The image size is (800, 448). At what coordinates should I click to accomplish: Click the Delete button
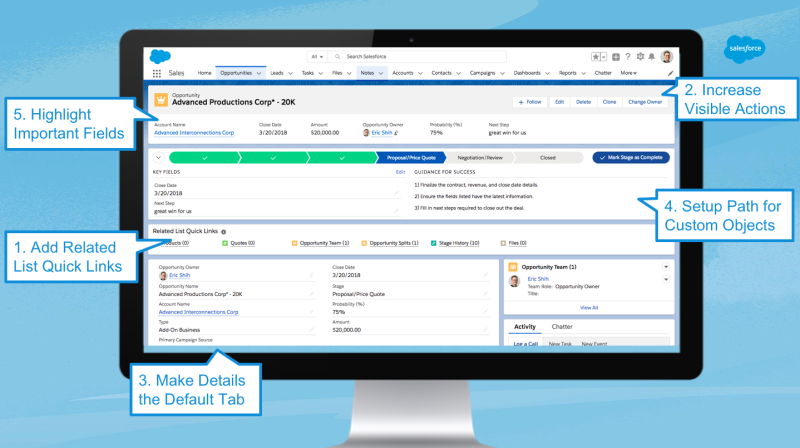[583, 102]
